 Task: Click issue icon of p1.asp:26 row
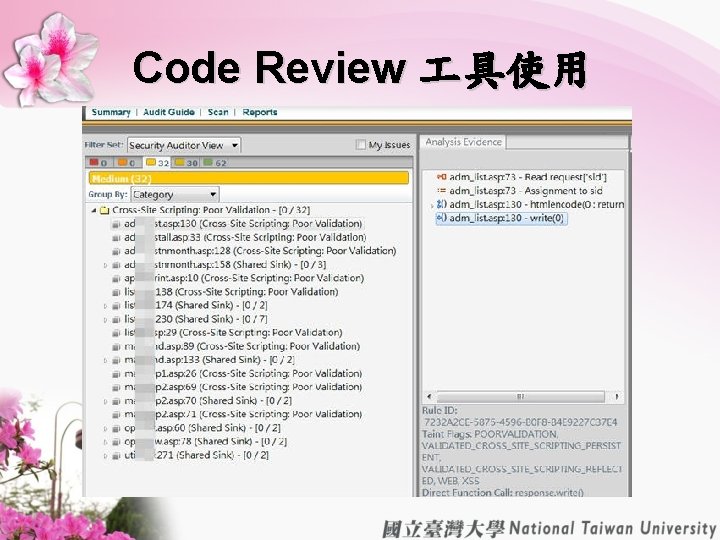coord(116,374)
